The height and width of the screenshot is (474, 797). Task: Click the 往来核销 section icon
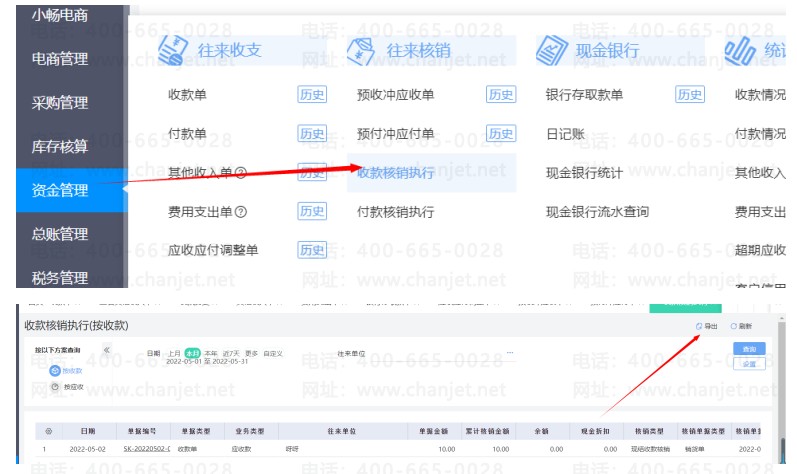click(x=360, y=51)
